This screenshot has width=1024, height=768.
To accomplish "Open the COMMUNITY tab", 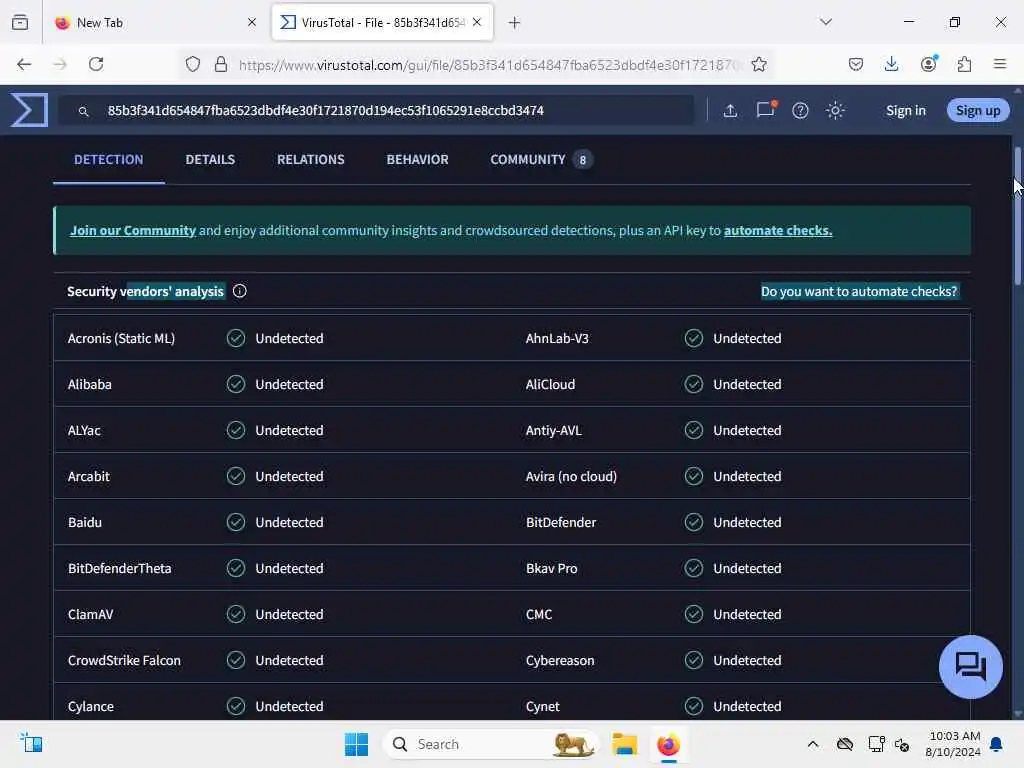I will point(541,159).
